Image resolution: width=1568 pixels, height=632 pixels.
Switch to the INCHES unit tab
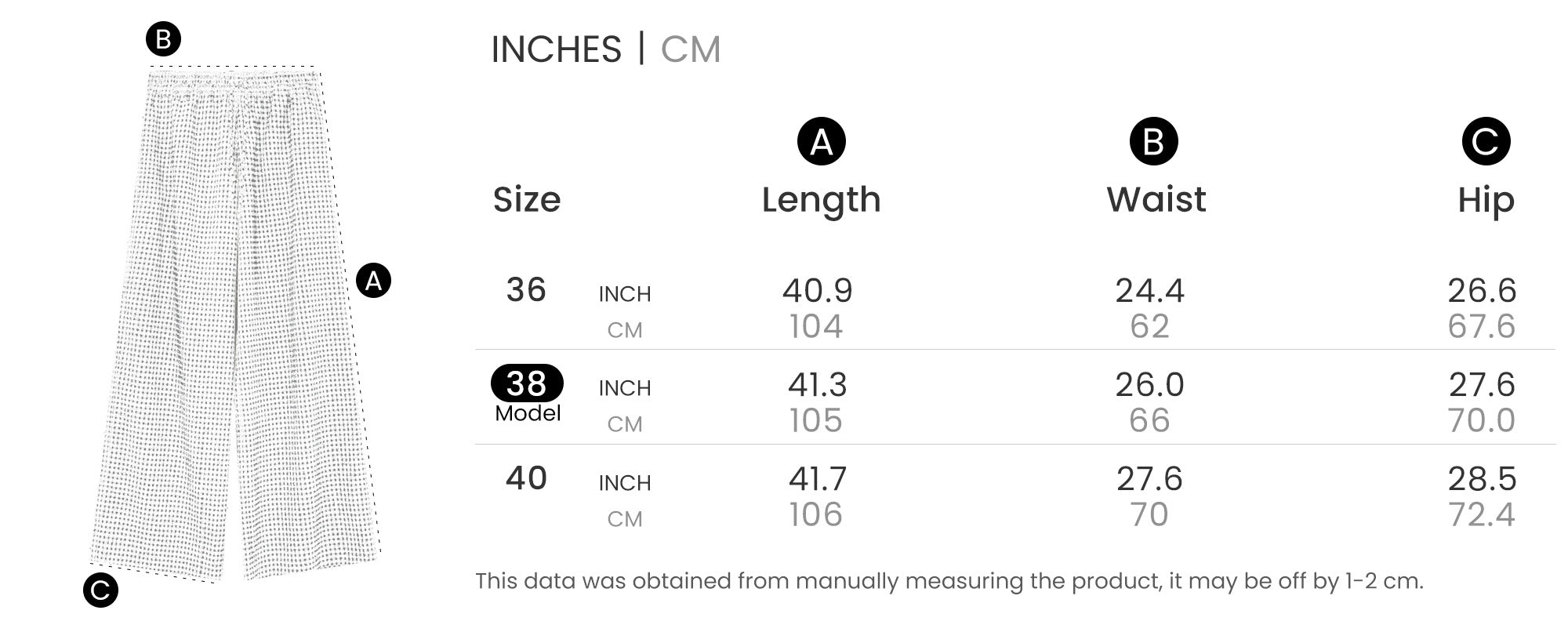556,49
